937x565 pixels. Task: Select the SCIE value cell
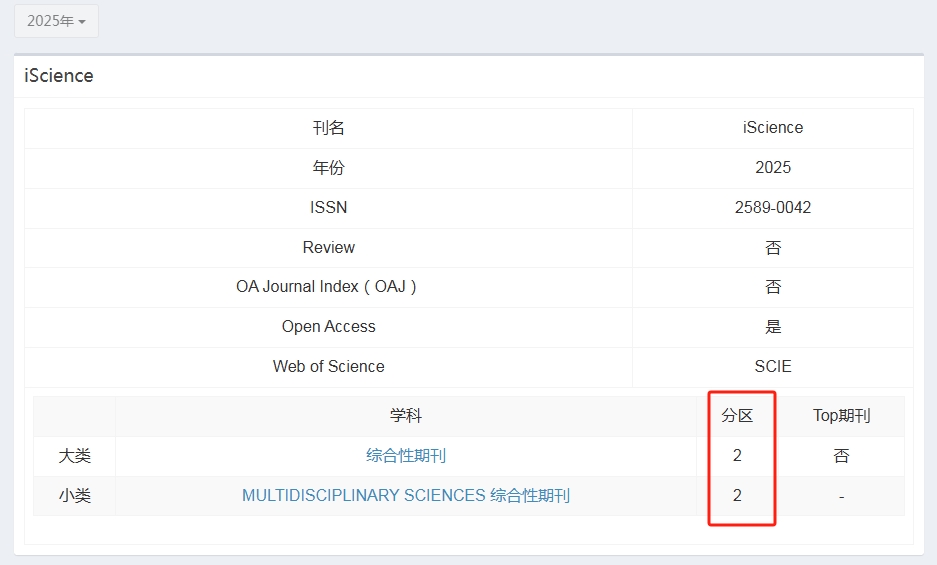click(x=773, y=367)
